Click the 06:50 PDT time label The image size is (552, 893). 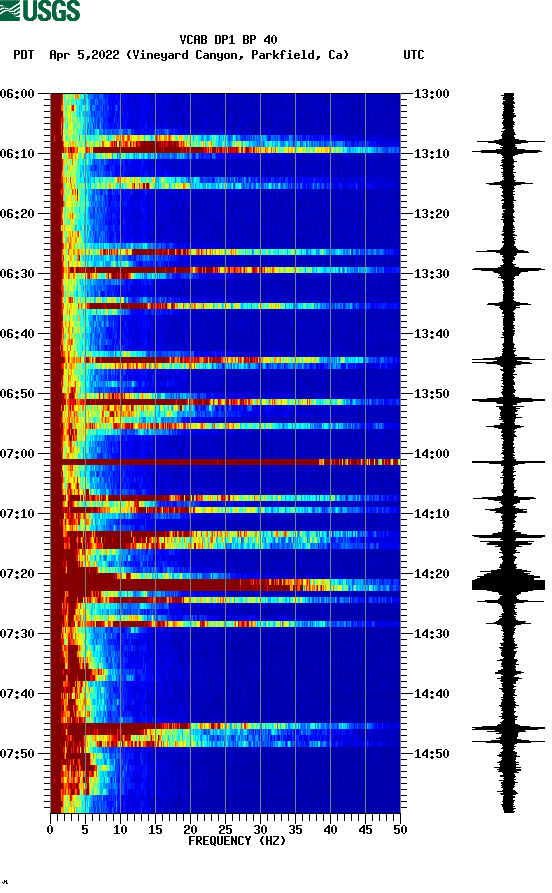pos(17,394)
